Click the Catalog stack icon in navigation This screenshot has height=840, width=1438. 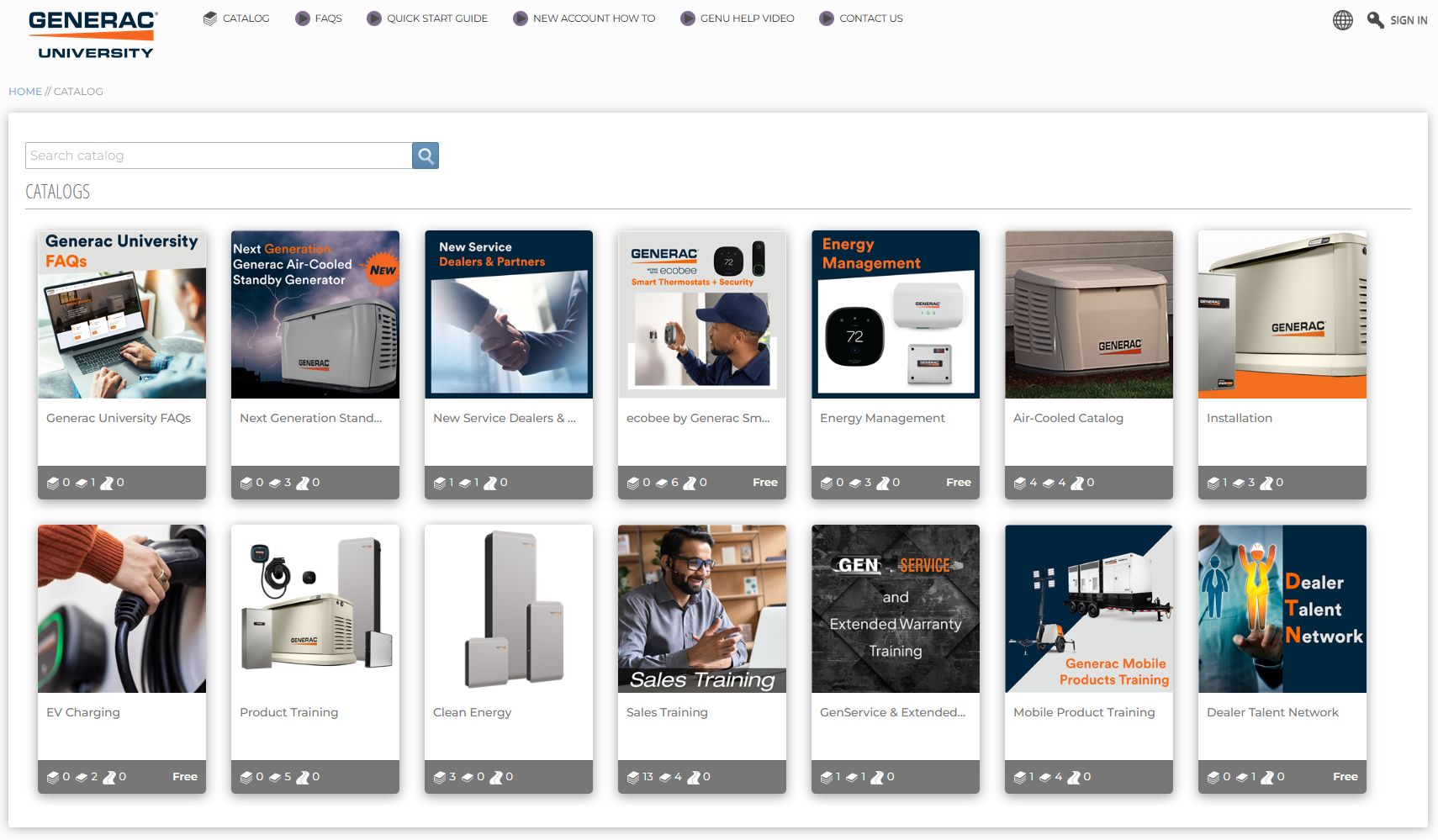click(x=210, y=18)
